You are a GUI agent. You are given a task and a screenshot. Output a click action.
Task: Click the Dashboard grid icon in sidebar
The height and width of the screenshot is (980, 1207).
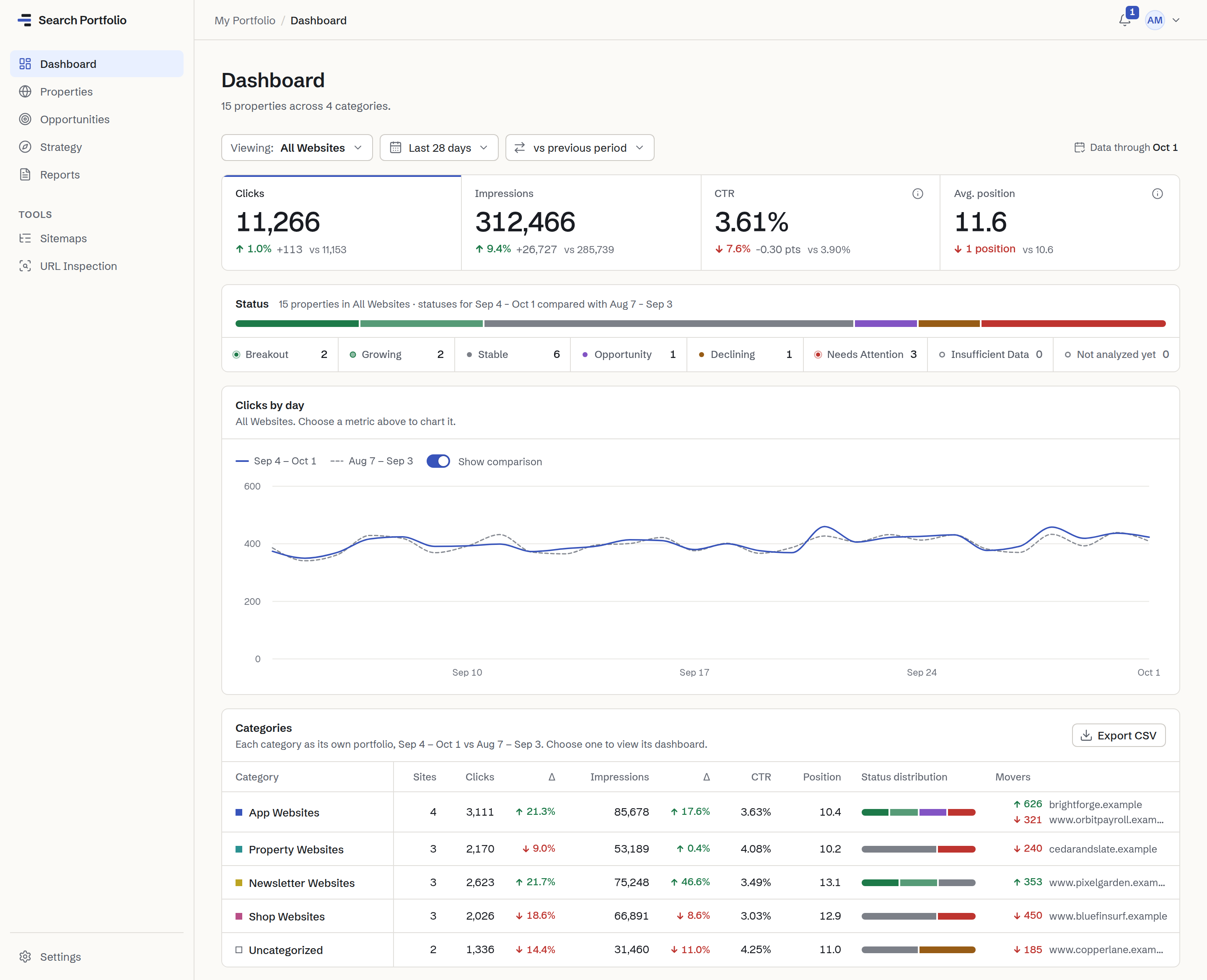pos(25,64)
